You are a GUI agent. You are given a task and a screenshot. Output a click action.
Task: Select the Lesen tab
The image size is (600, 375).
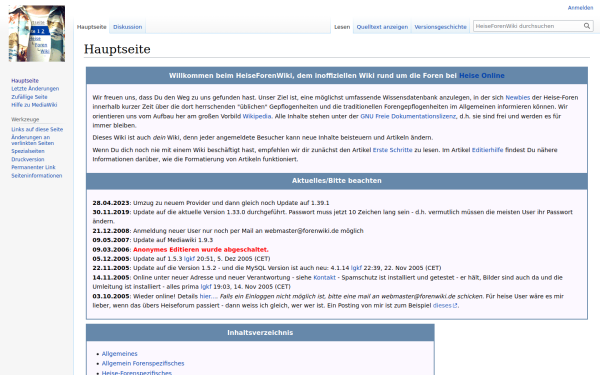coord(342,27)
